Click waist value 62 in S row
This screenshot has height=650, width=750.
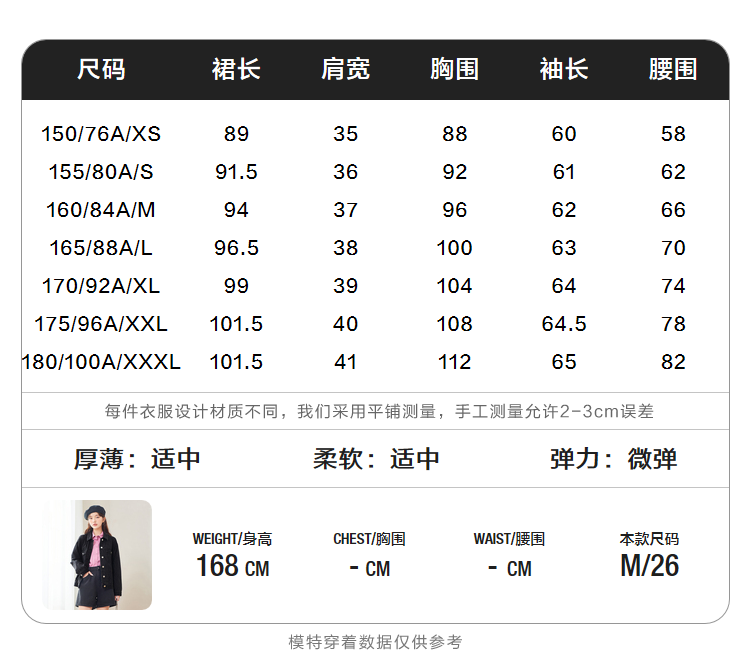673,172
